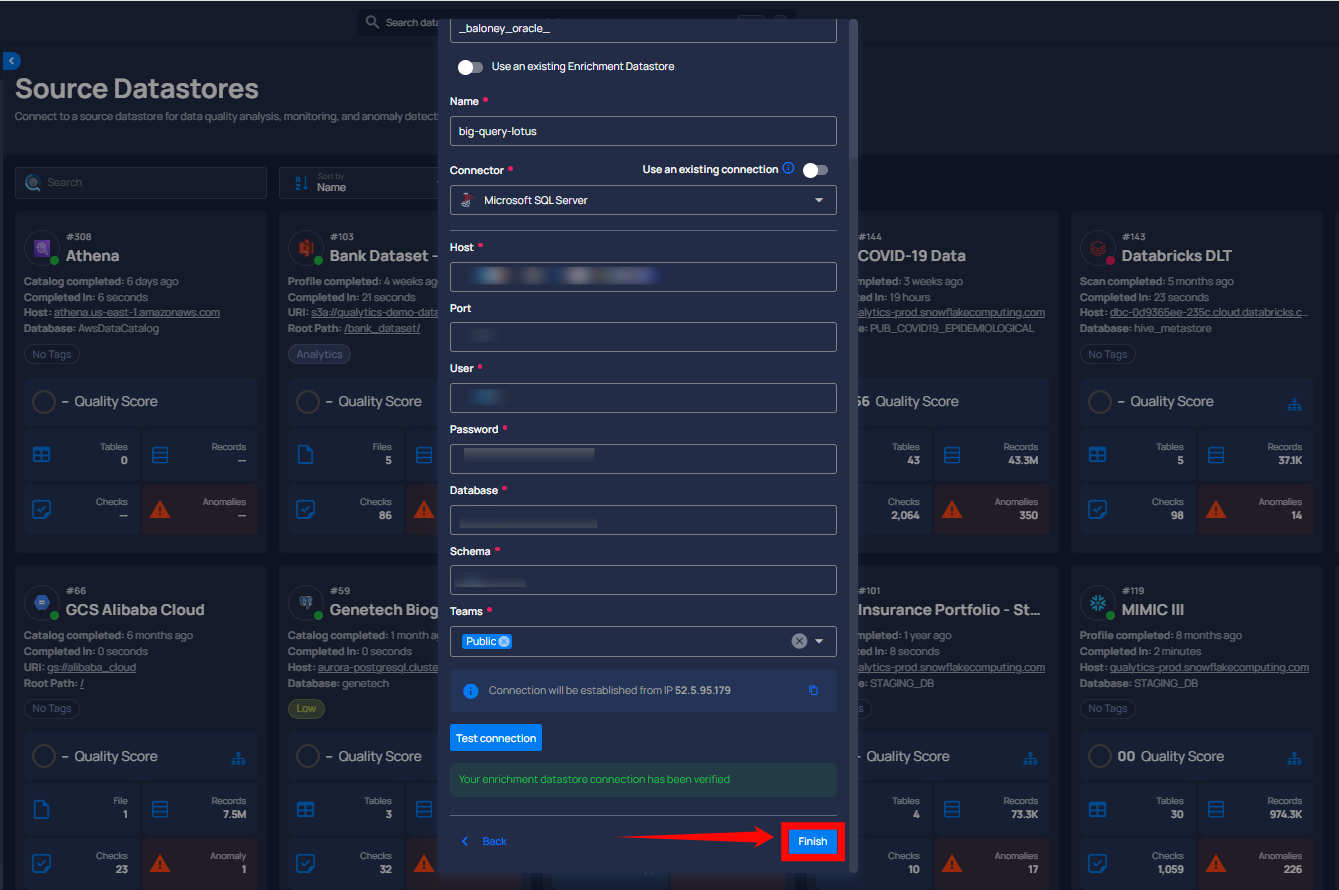The height and width of the screenshot is (890, 1339).
Task: Click the Port input field
Action: click(643, 337)
